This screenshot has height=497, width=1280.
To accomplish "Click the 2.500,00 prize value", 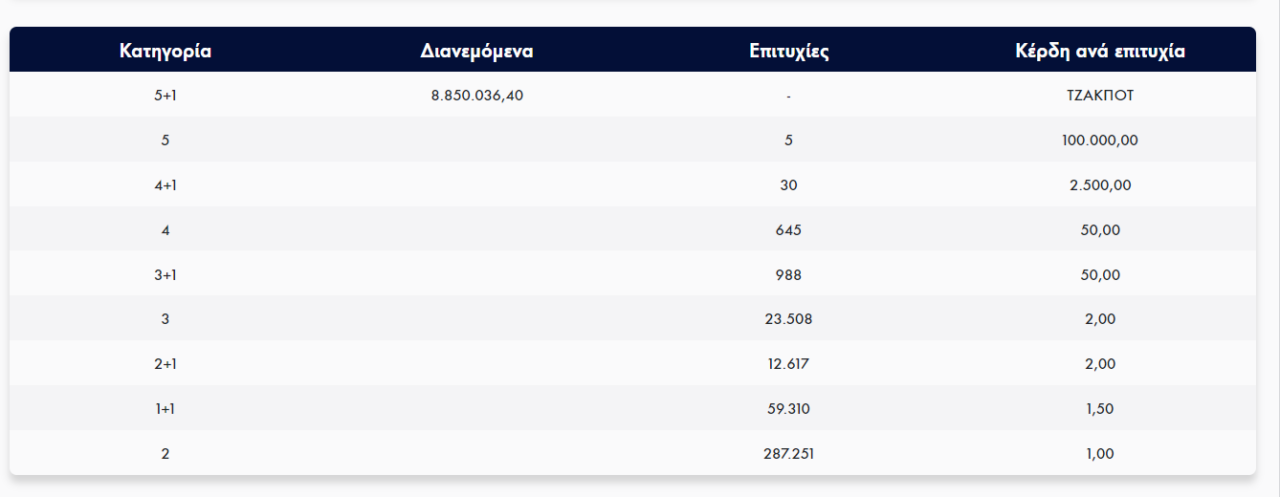I will [x=1100, y=185].
